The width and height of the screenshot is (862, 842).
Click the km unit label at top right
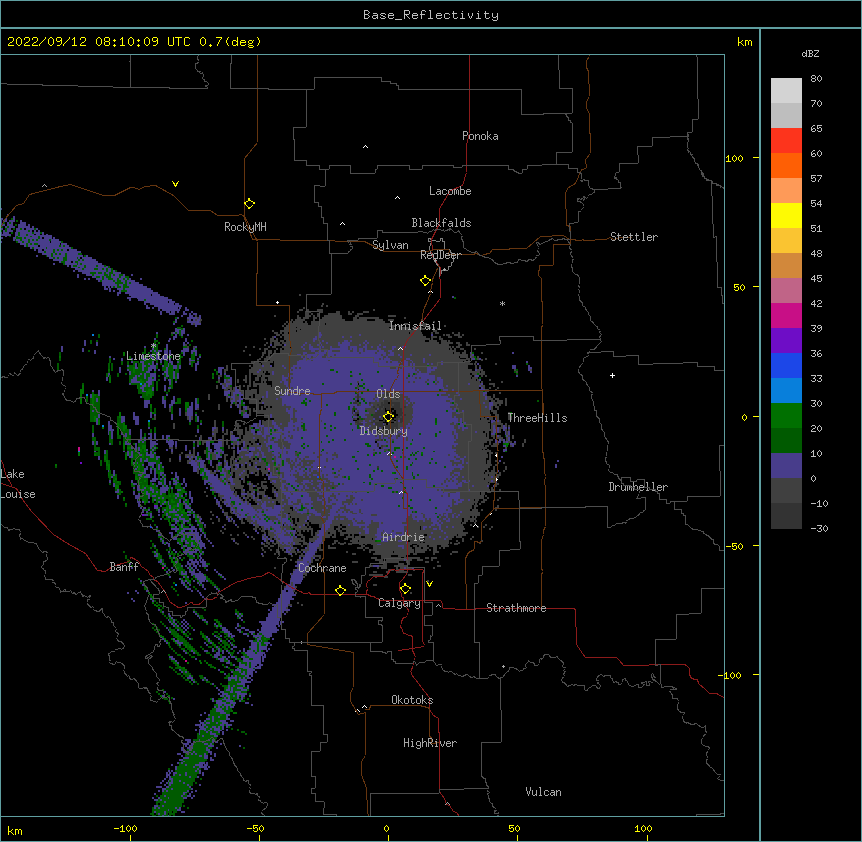(744, 42)
